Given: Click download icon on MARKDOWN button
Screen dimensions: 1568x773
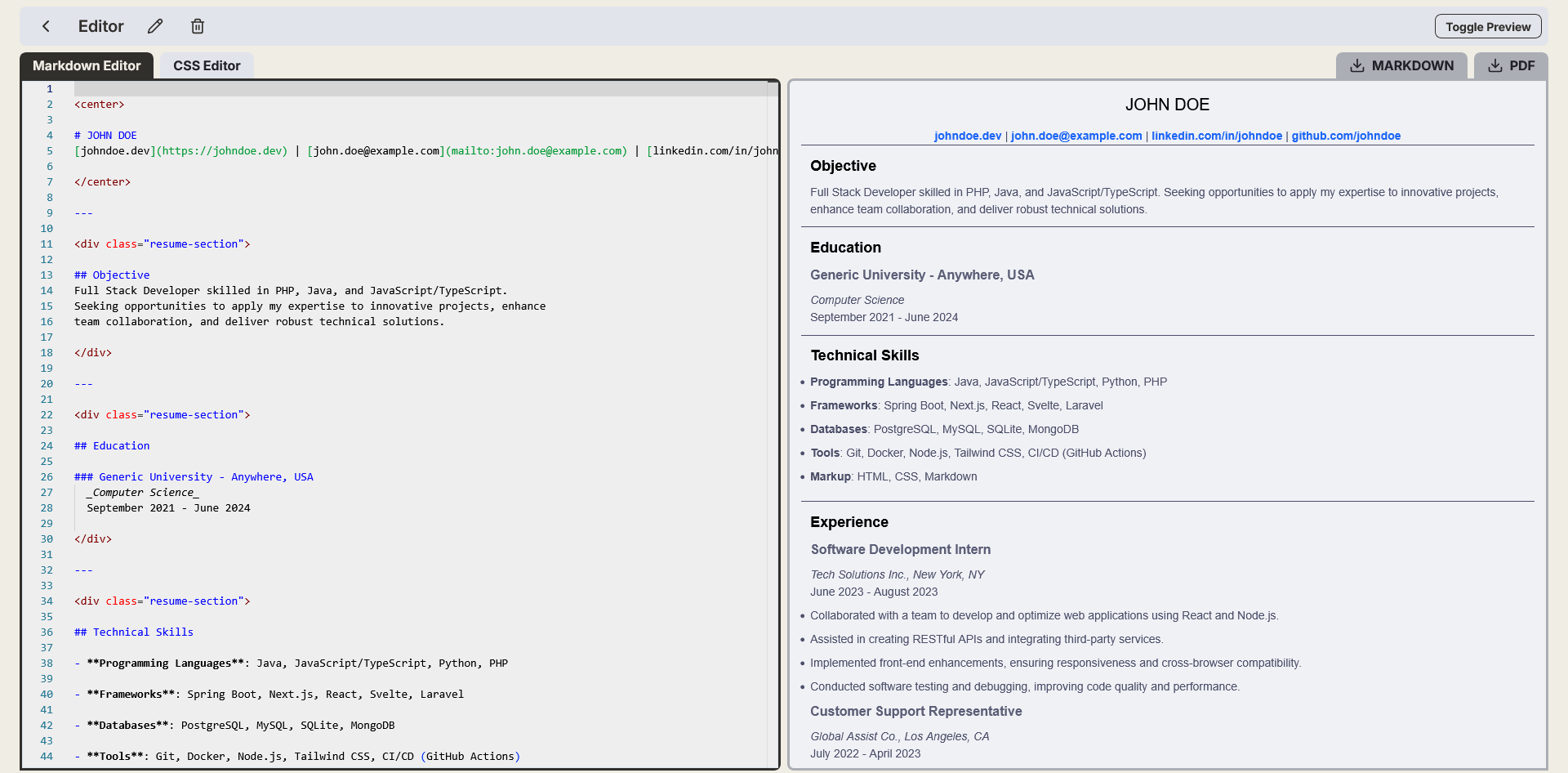Looking at the screenshot, I should point(1357,65).
